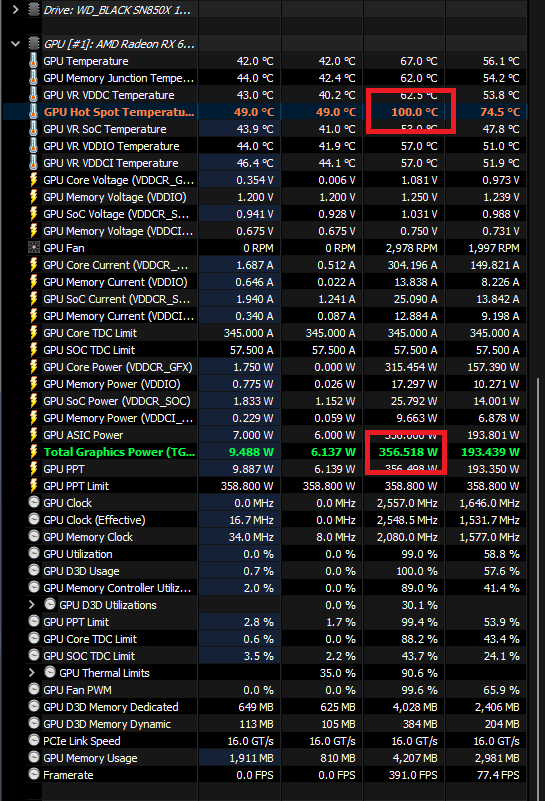Click the 2,978 RPM fan maximum value

click(x=412, y=248)
